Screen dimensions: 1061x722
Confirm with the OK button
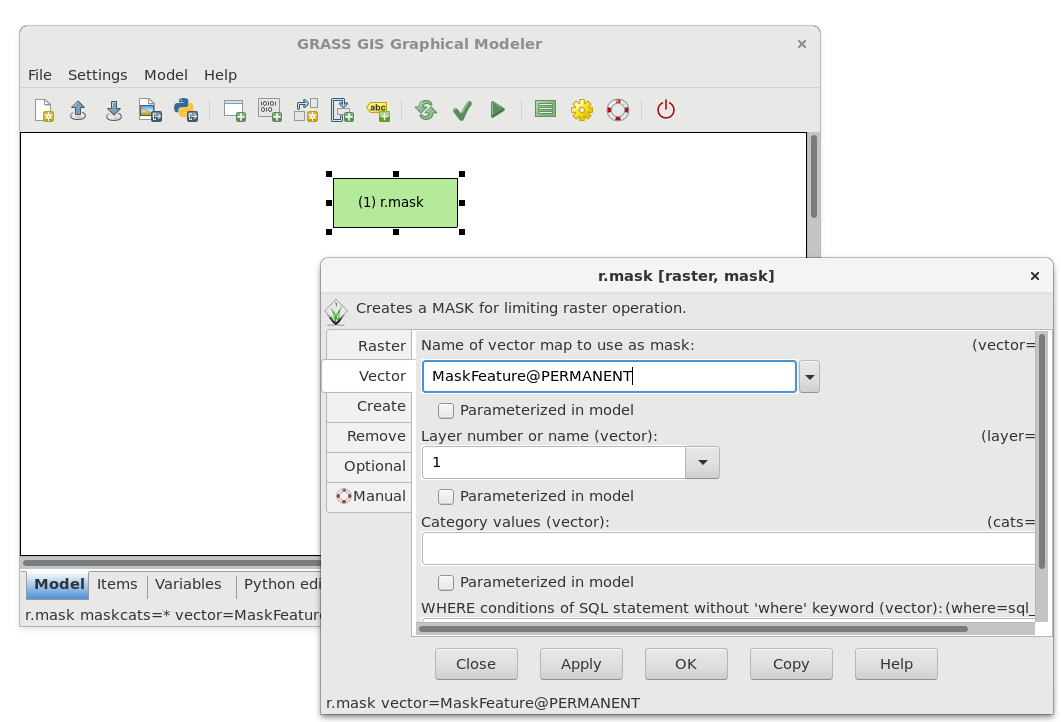click(686, 664)
